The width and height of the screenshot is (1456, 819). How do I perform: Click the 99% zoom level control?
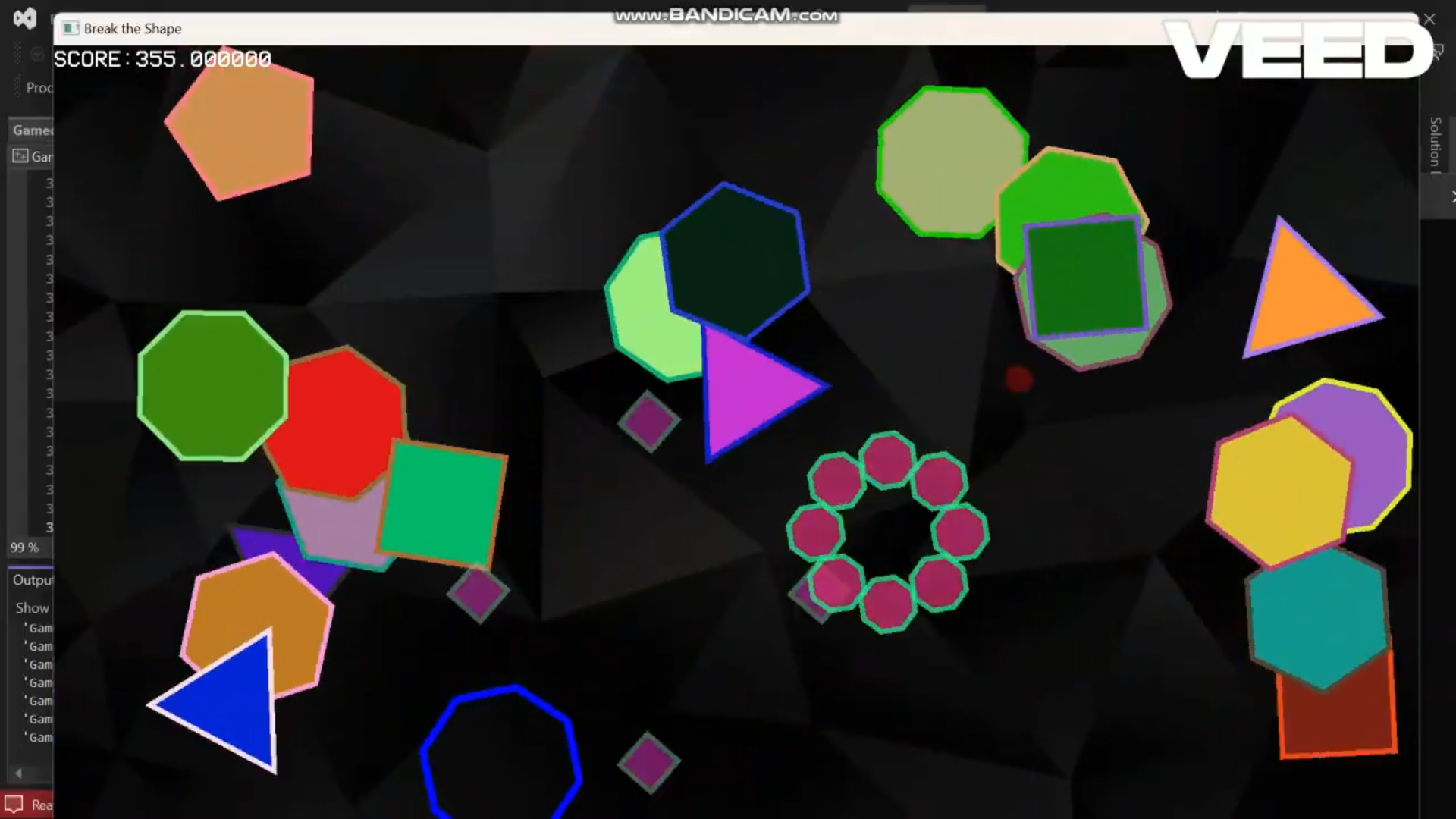pyautogui.click(x=23, y=547)
